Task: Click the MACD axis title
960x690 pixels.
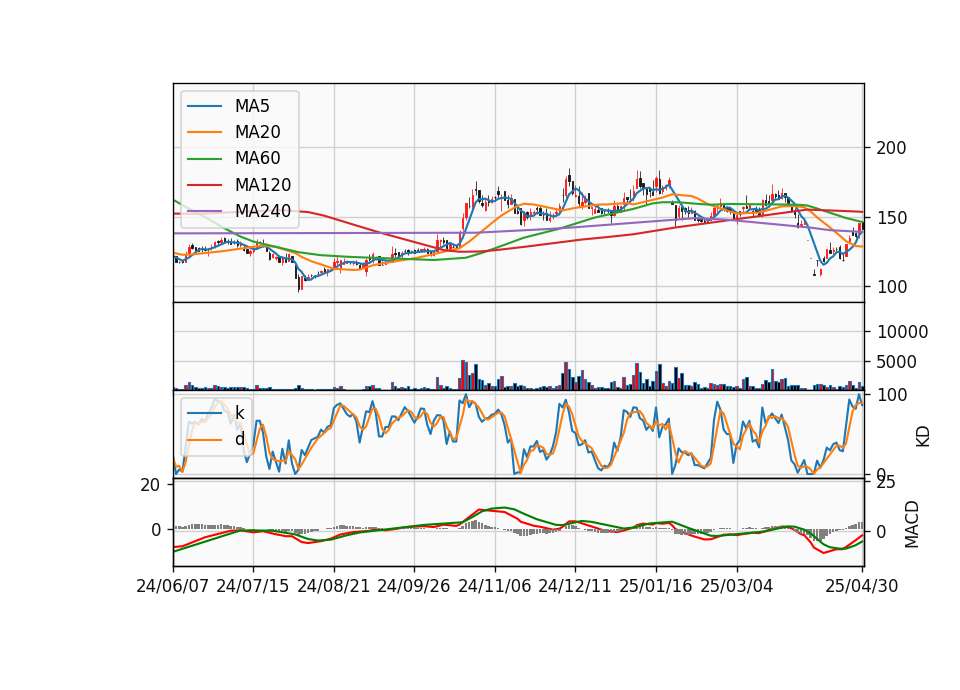Action: pos(912,524)
